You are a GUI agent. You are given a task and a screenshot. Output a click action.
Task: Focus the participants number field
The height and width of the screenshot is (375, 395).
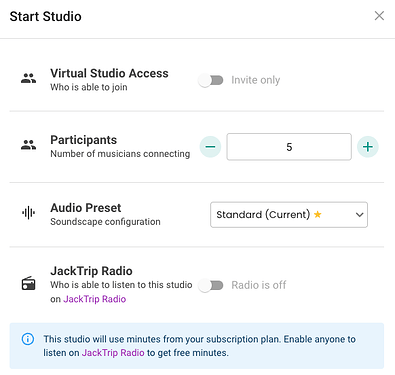coord(289,147)
